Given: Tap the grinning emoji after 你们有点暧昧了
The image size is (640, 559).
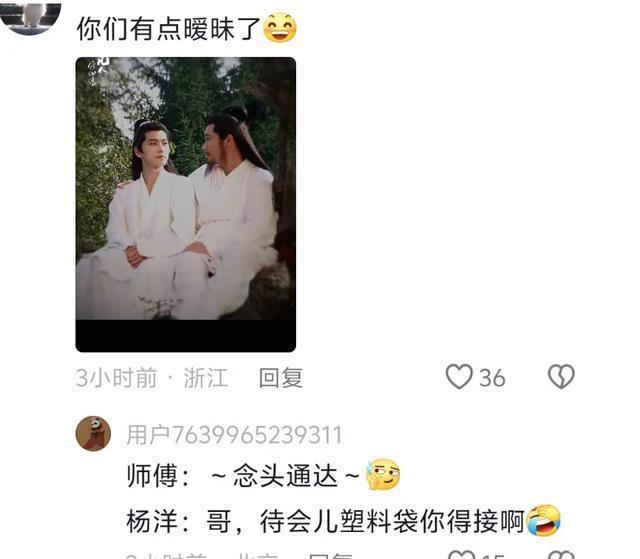Looking at the screenshot, I should tap(280, 28).
